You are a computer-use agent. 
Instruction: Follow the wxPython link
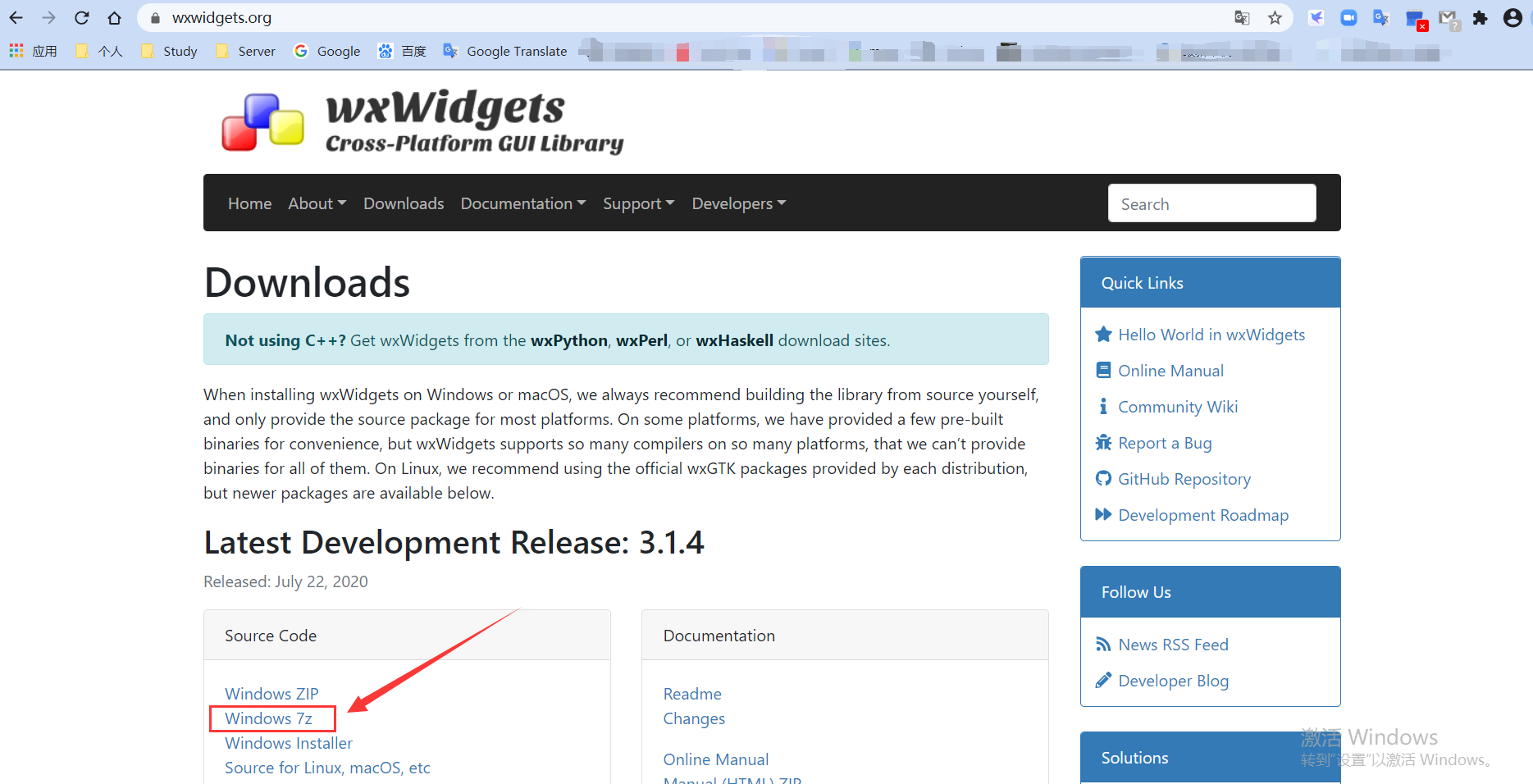coord(569,340)
